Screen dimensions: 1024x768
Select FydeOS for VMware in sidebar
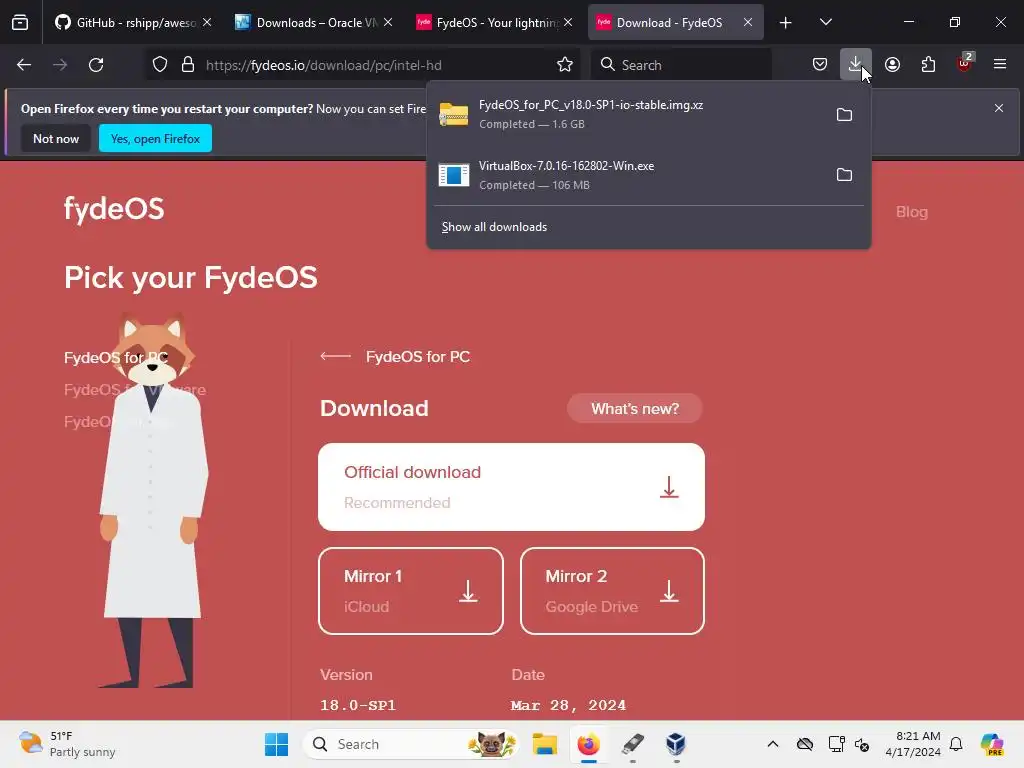[x=135, y=390]
